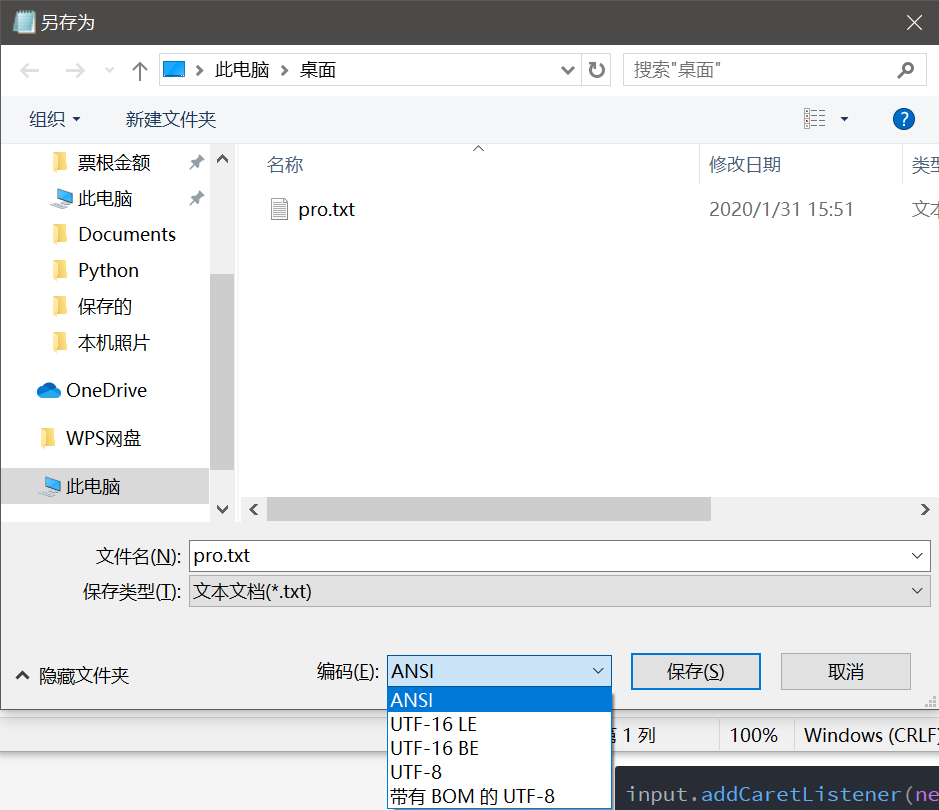Click 新建文件夹 button

(x=171, y=119)
